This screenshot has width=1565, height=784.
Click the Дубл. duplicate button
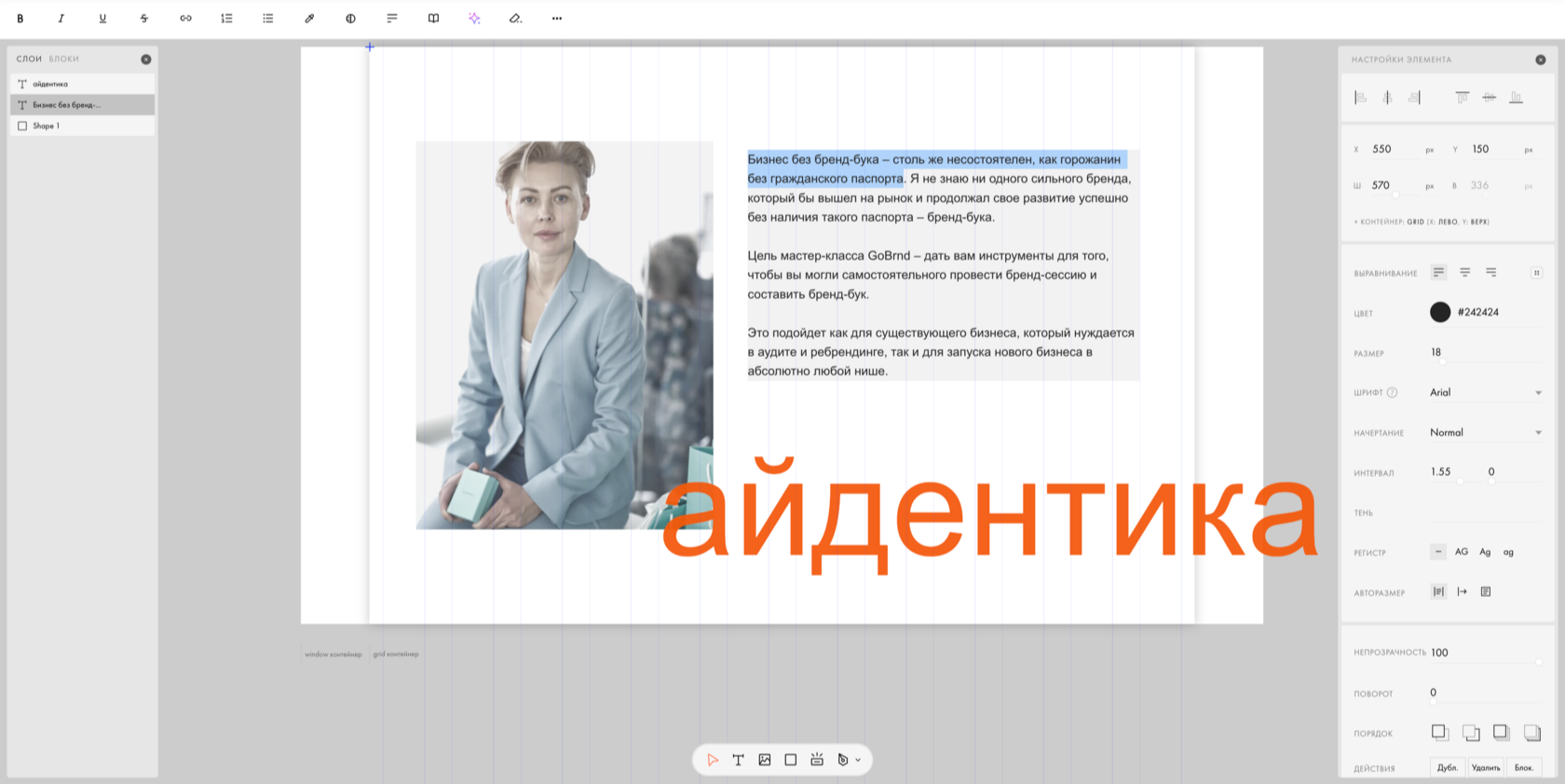(1447, 767)
